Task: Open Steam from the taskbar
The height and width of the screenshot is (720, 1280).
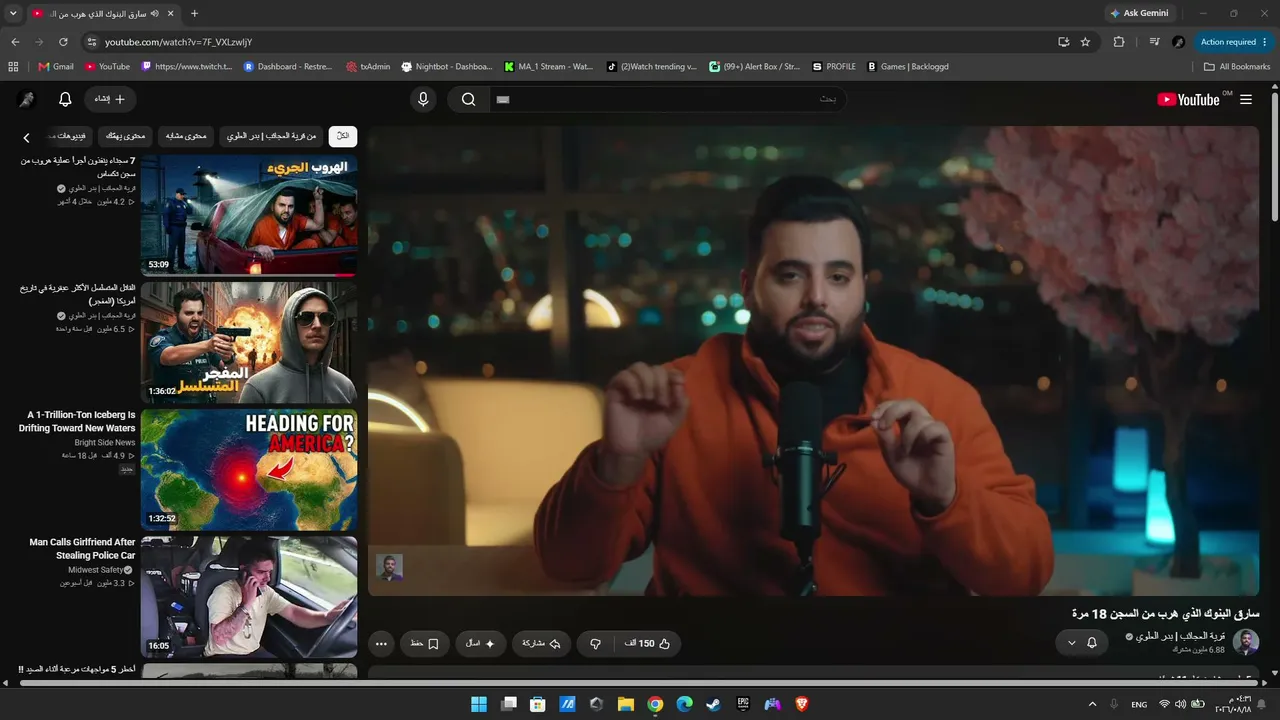Action: [x=713, y=704]
